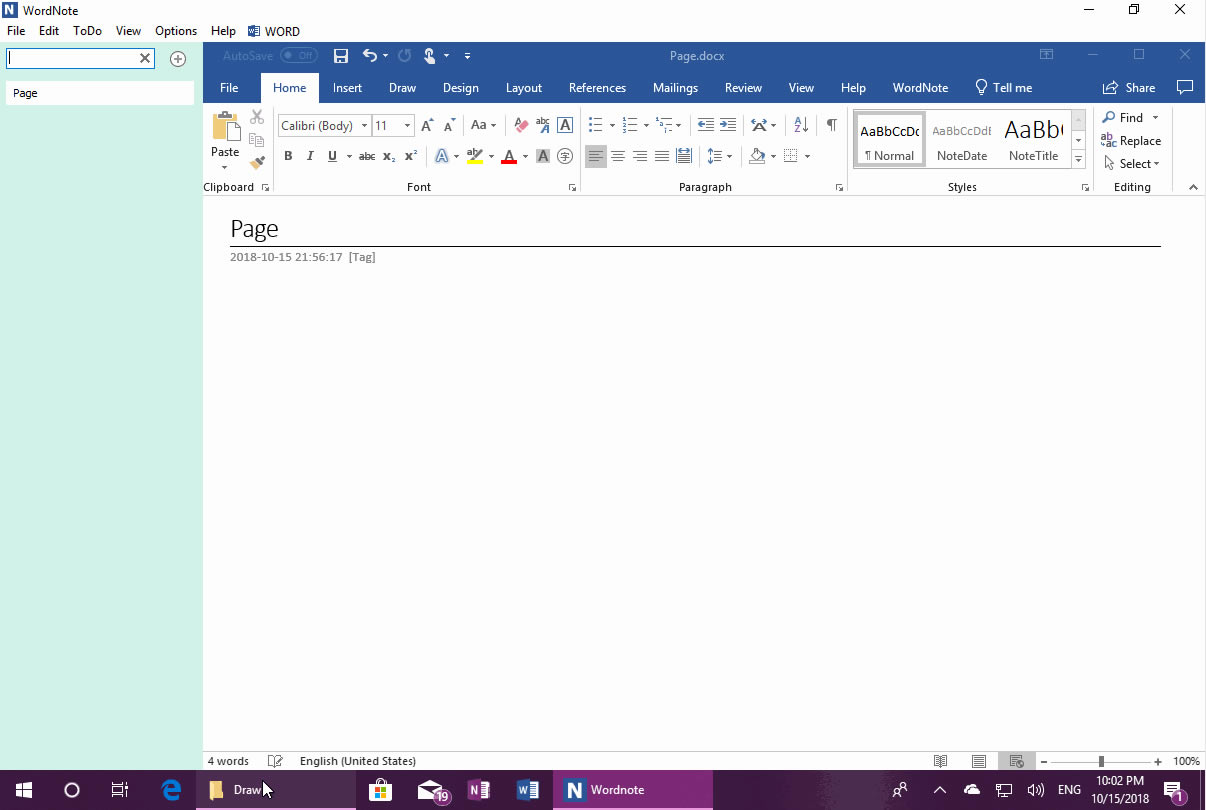Switch to Web Layout view

pyautogui.click(x=1016, y=761)
